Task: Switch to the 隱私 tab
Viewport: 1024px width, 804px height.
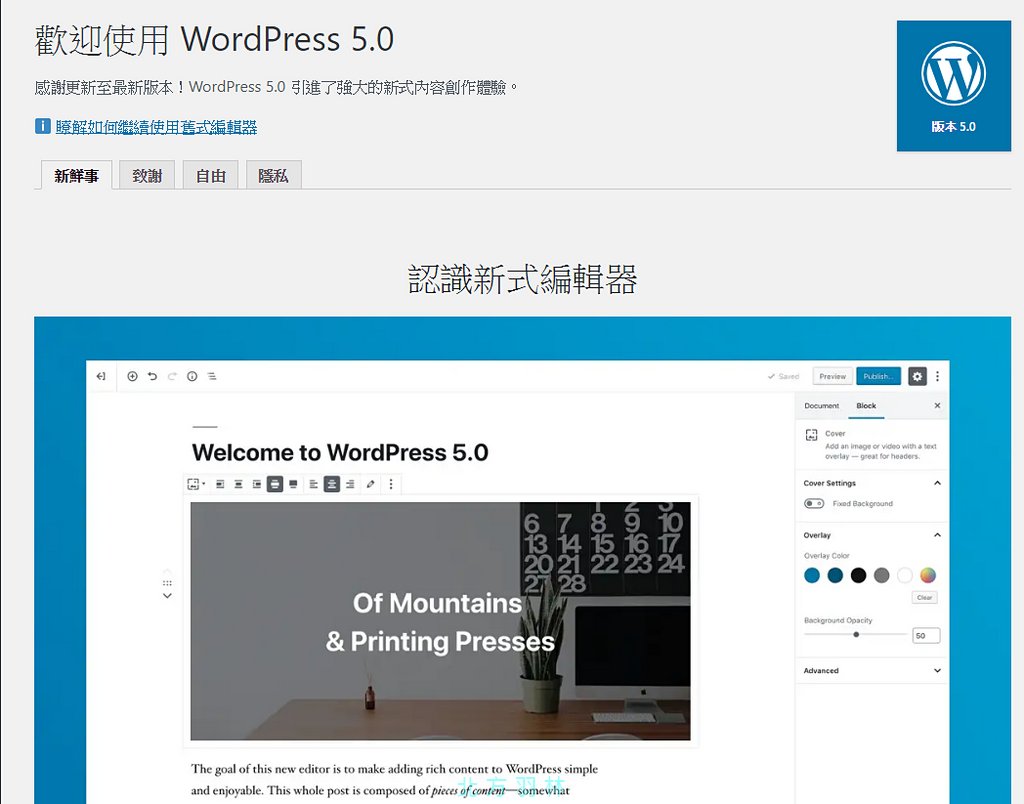Action: [x=273, y=175]
